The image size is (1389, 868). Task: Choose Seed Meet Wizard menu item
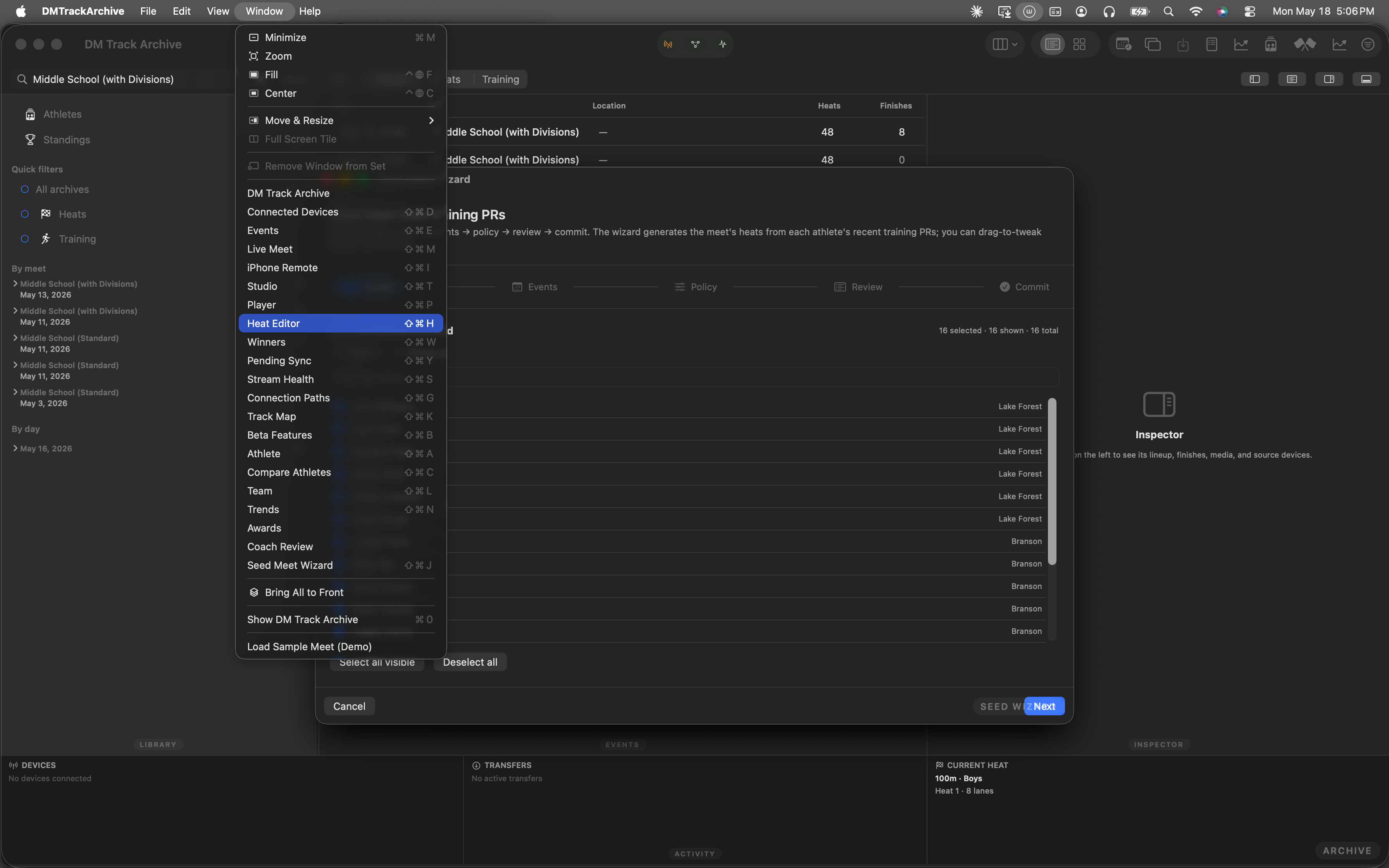pos(340,565)
